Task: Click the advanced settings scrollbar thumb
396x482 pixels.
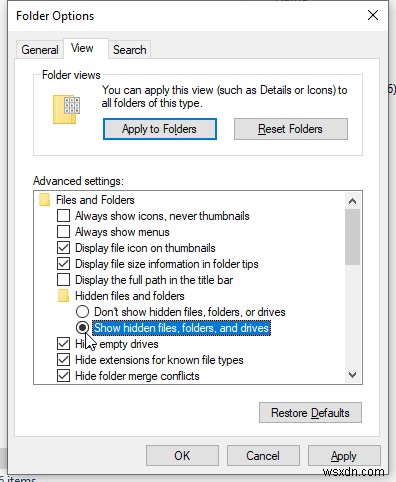Action: [353, 237]
